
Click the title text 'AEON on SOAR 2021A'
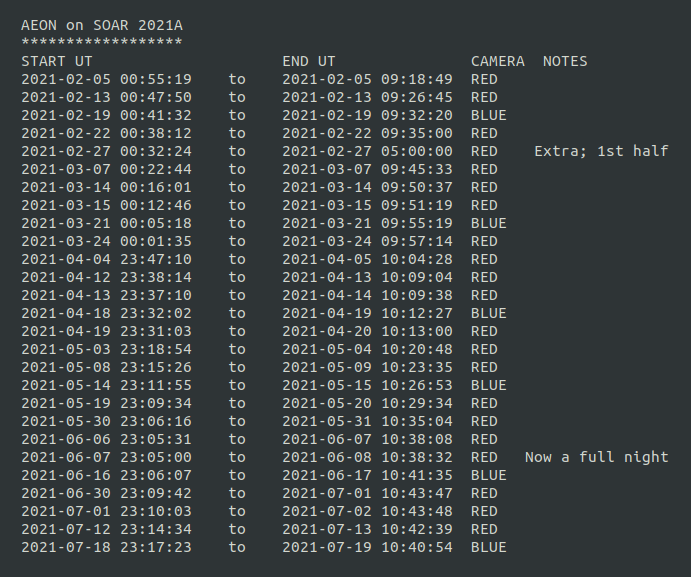(102, 25)
